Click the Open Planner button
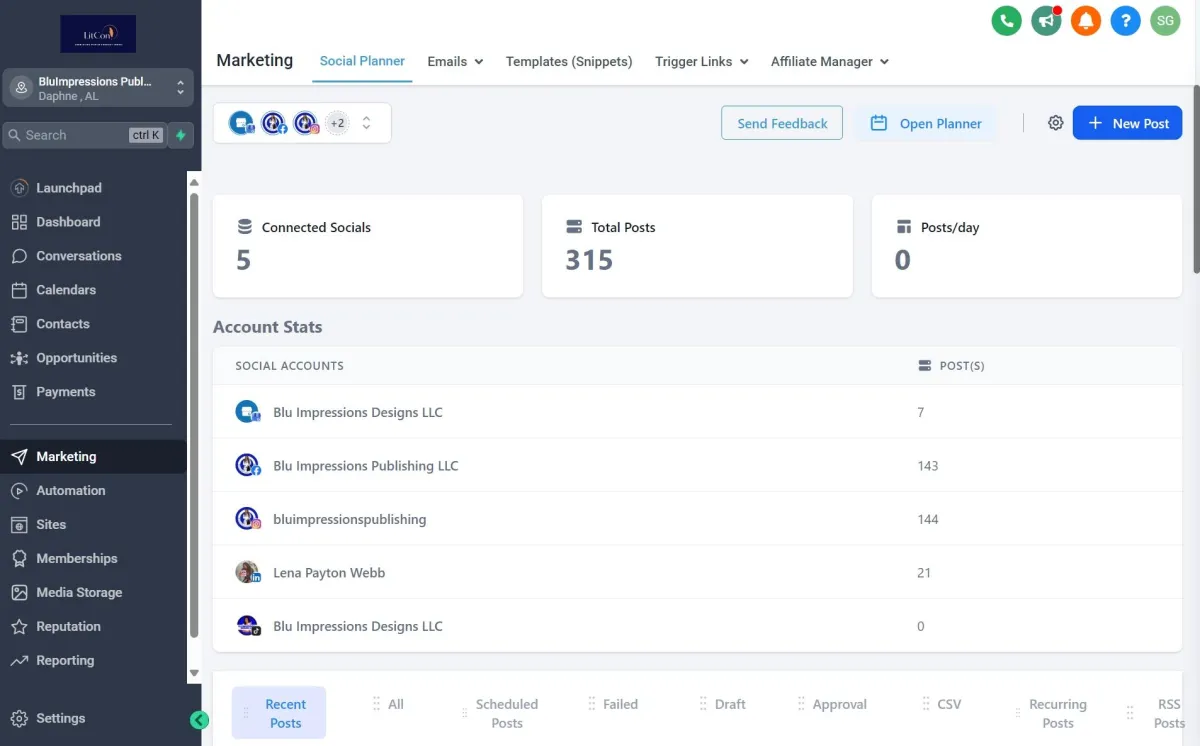Viewport: 1200px width, 746px height. click(925, 123)
